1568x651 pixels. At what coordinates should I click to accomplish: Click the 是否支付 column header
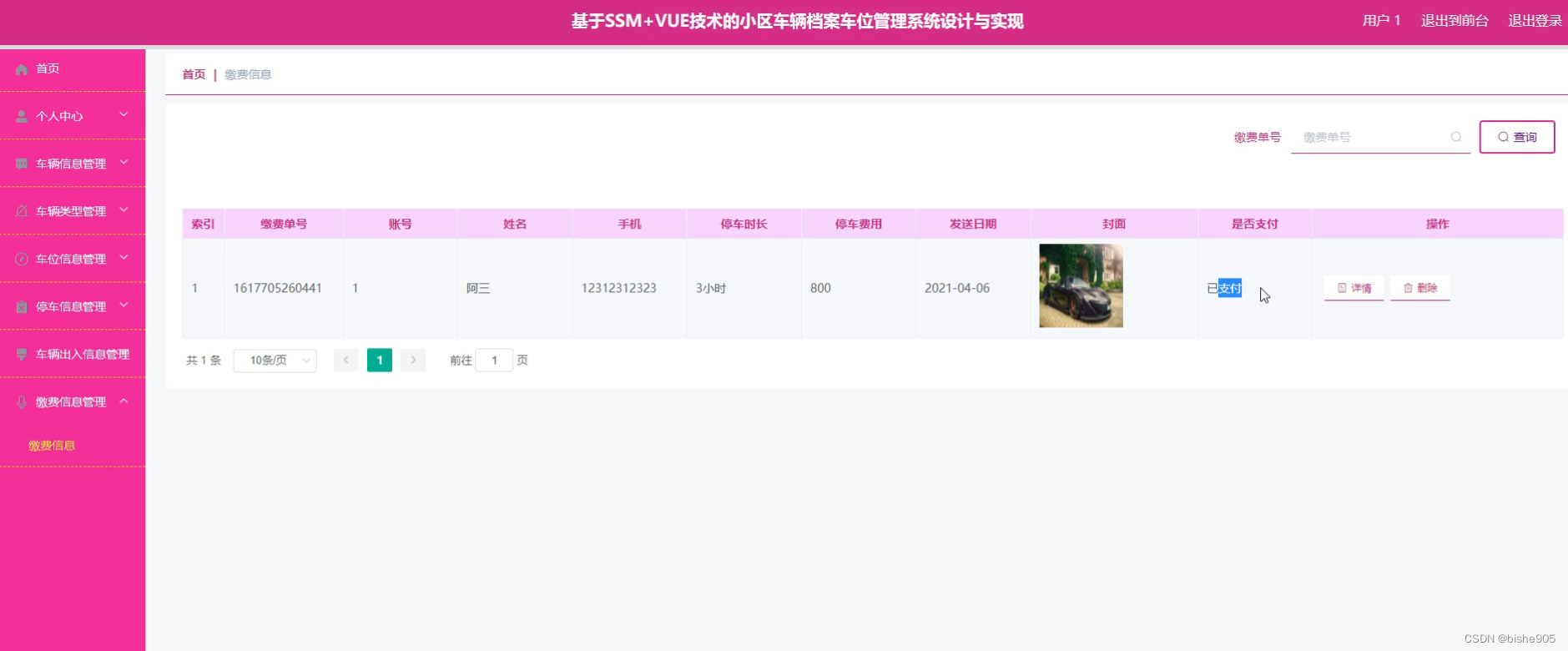(1255, 224)
